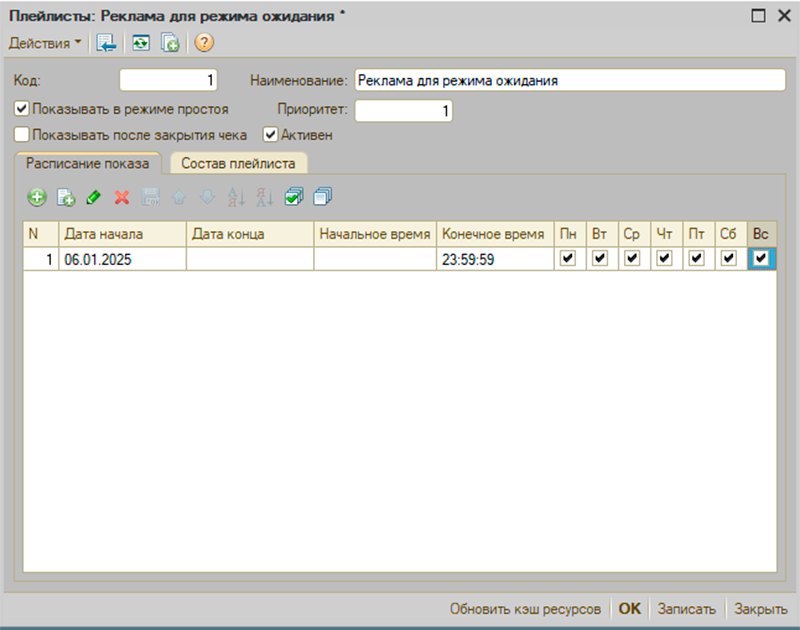This screenshot has height=630, width=800.
Task: Confirm with the OK button
Action: 630,609
